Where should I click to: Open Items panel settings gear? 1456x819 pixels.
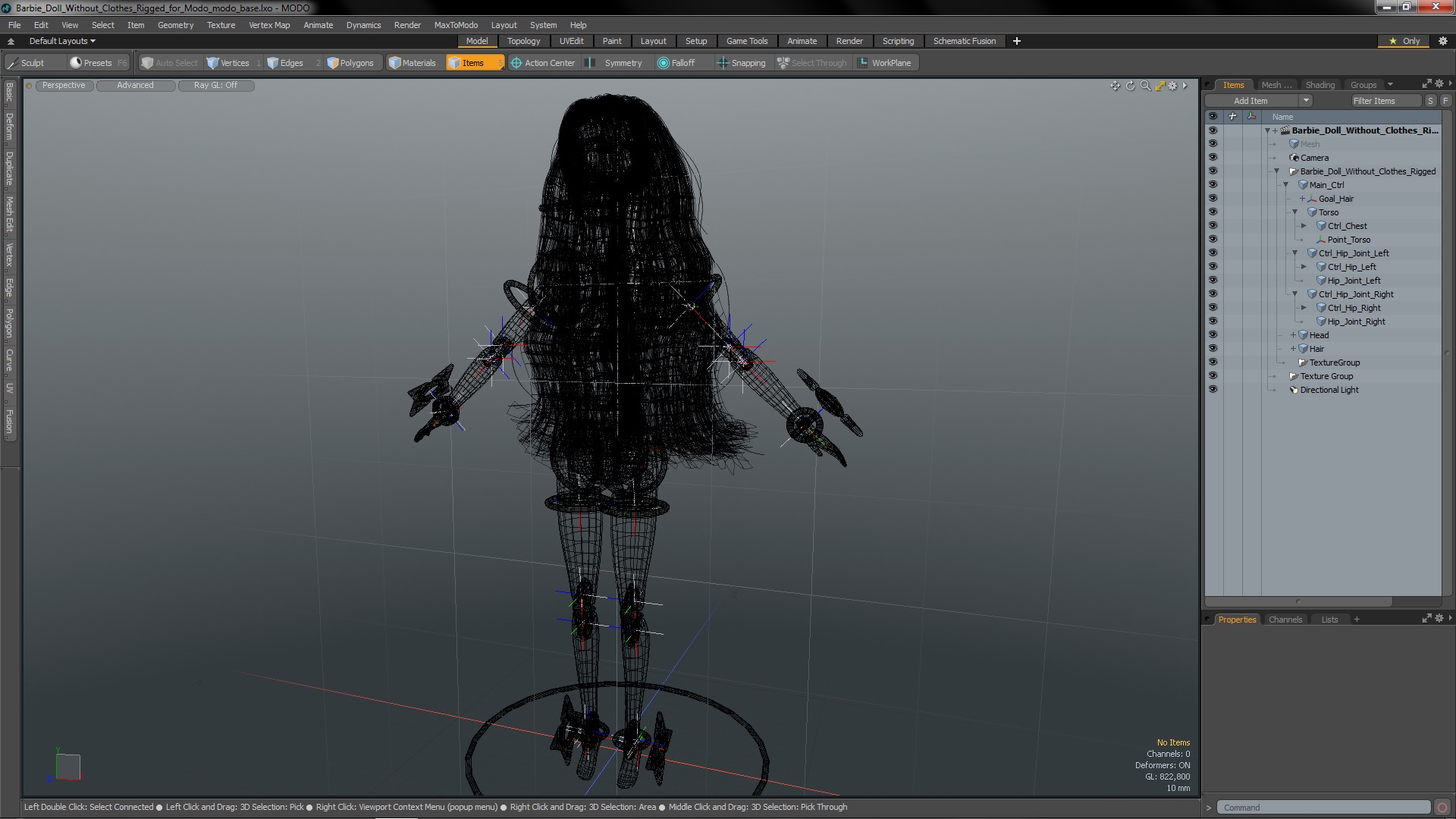[1439, 84]
